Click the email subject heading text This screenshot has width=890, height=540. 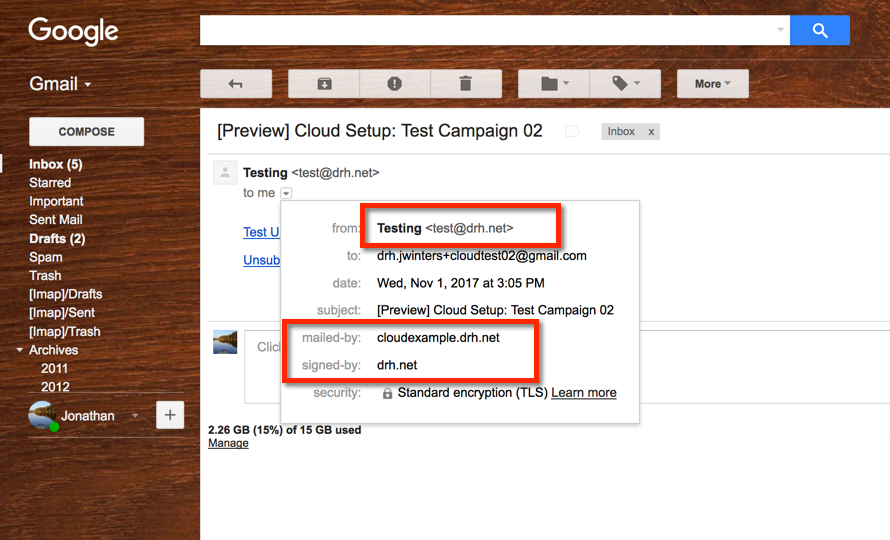(380, 131)
